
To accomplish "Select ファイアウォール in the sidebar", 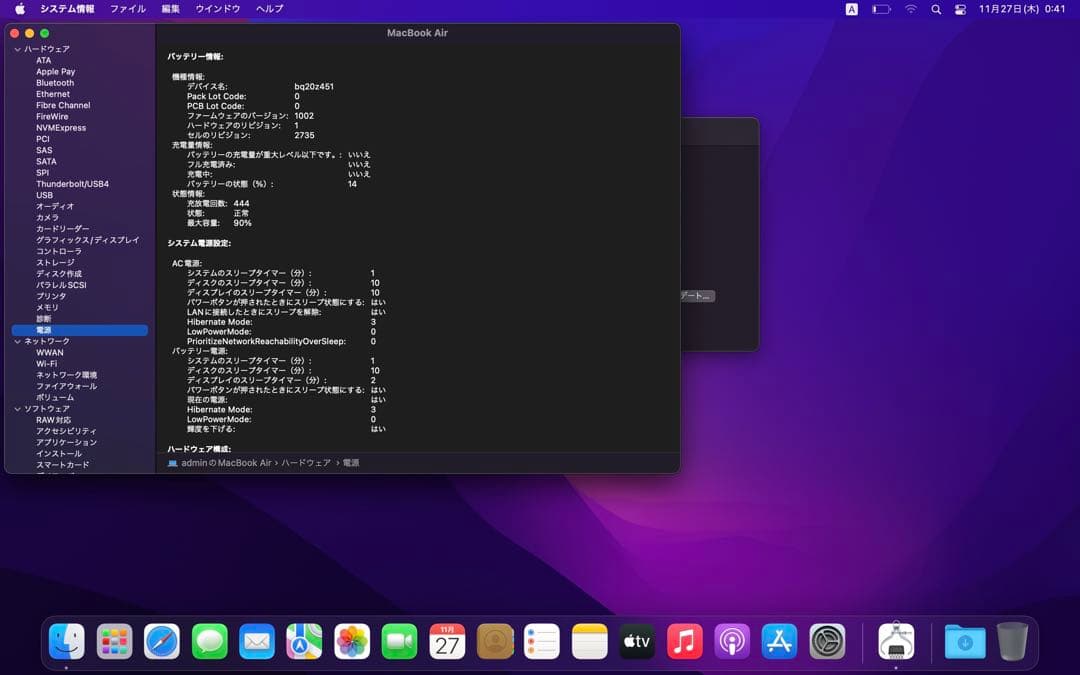I will pyautogui.click(x=67, y=386).
